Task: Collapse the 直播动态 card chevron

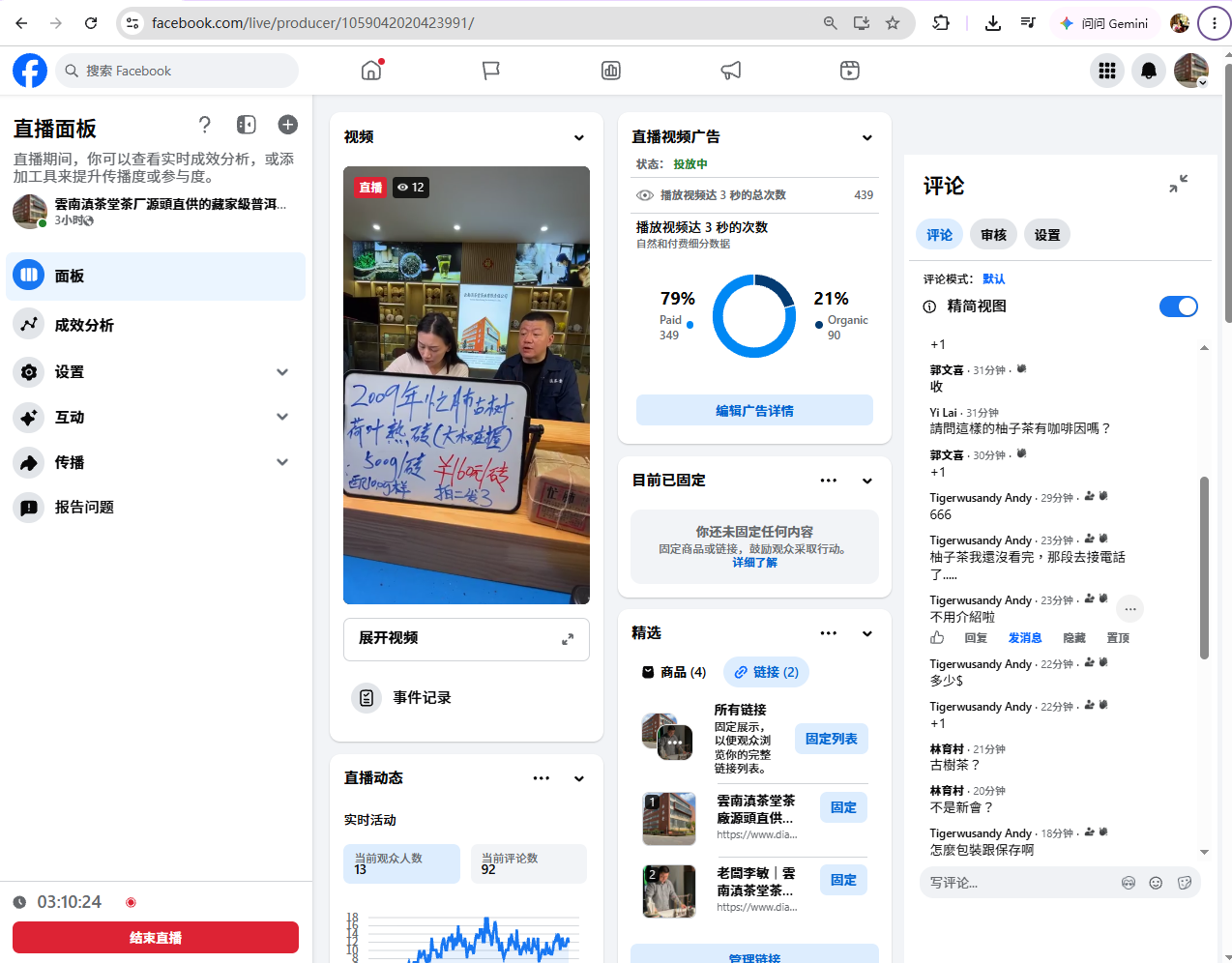Action: pos(579,778)
